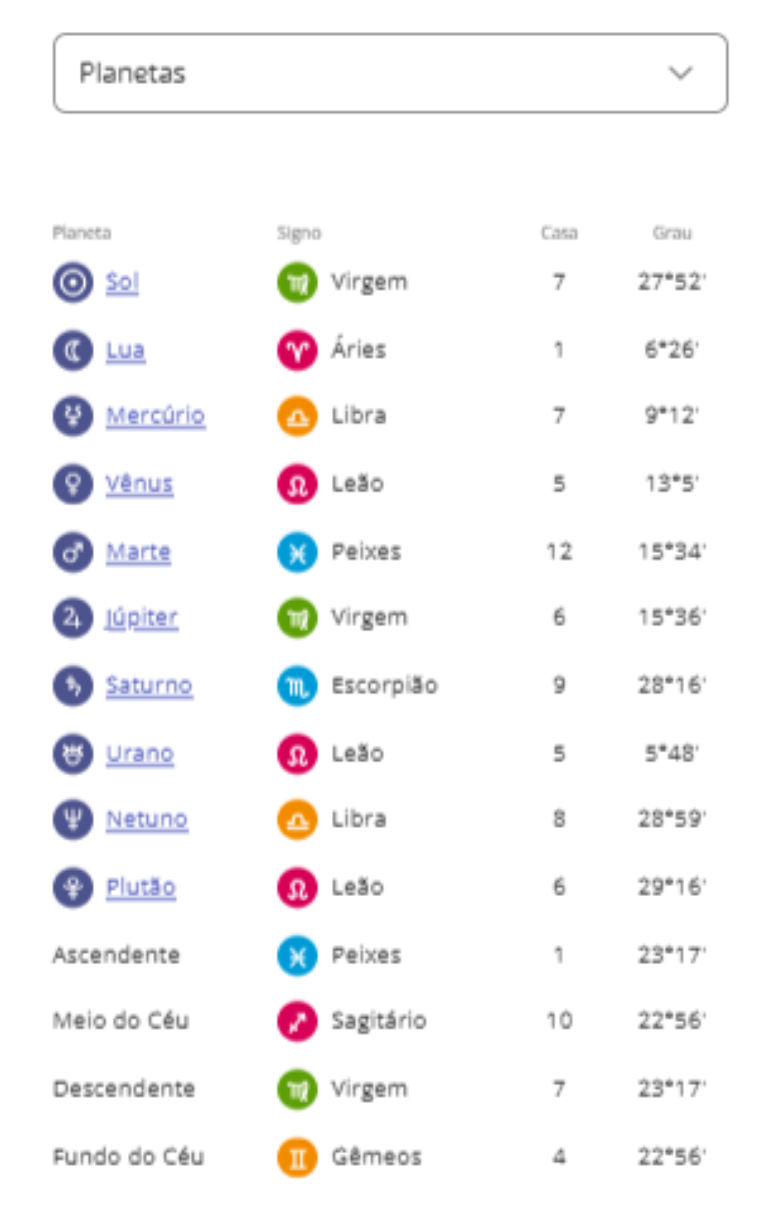Click the chevron arrow in Planetas selector

(680, 73)
